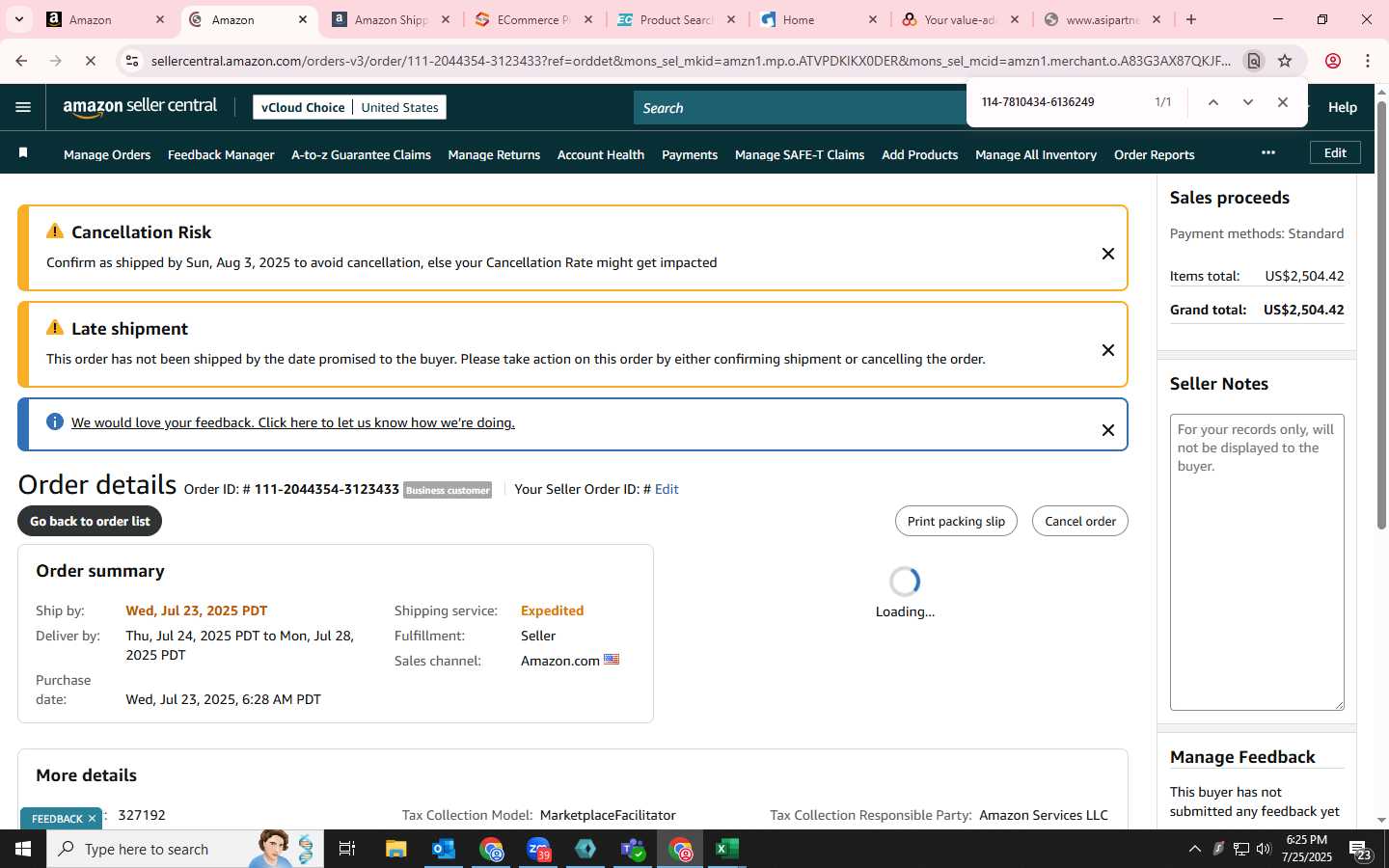Screen dimensions: 1389x868
Task: Click the find bar text 114-7810434-6136249
Action: click(1038, 102)
